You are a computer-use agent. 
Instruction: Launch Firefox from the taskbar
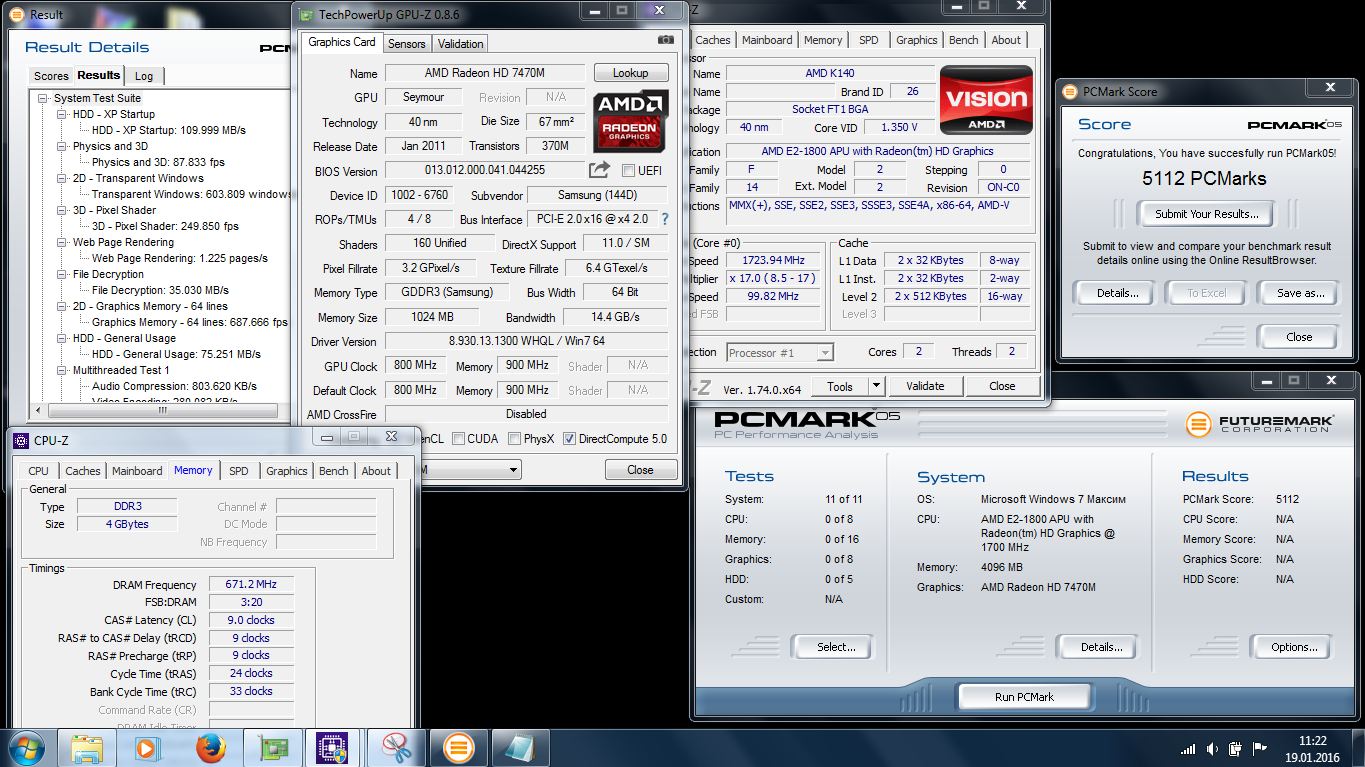pyautogui.click(x=210, y=748)
